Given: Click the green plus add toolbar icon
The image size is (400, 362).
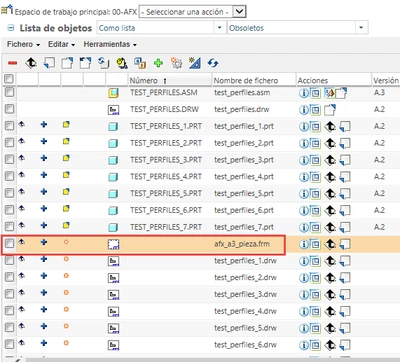Looking at the screenshot, I should click(x=158, y=63).
